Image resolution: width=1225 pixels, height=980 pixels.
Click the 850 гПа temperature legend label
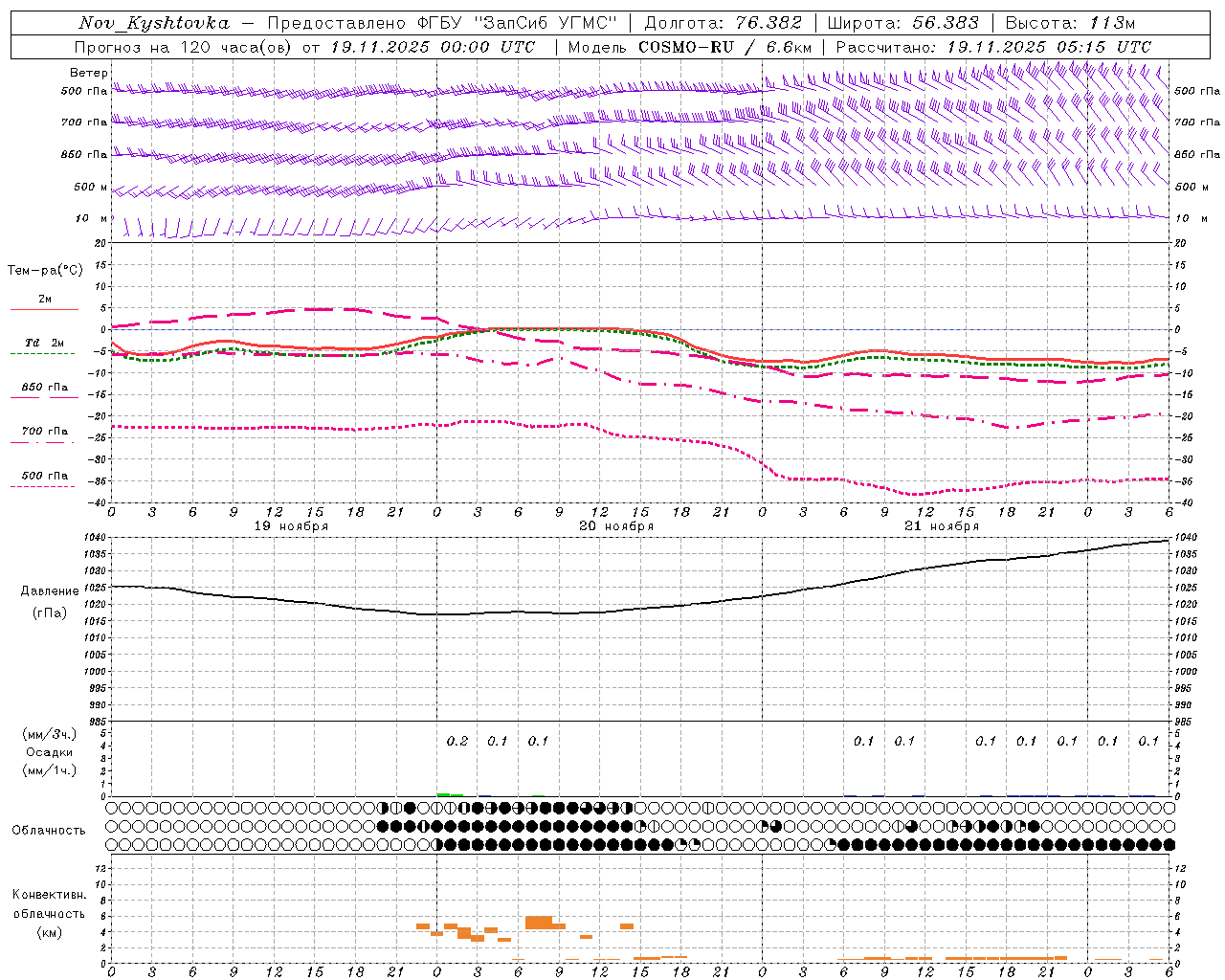(x=45, y=388)
